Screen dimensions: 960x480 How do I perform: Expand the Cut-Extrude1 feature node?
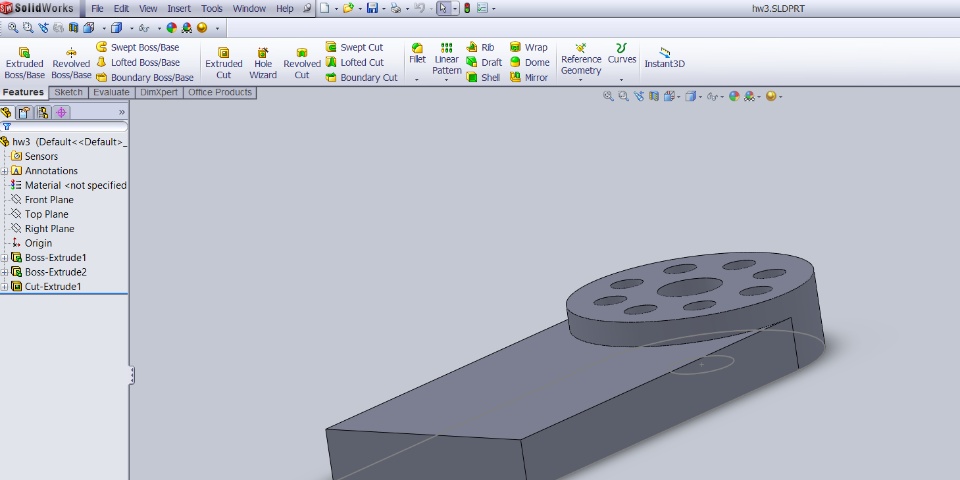pos(4,287)
